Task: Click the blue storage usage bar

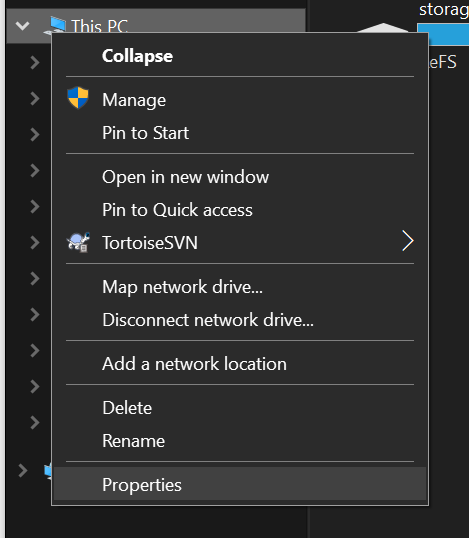Action: point(443,34)
